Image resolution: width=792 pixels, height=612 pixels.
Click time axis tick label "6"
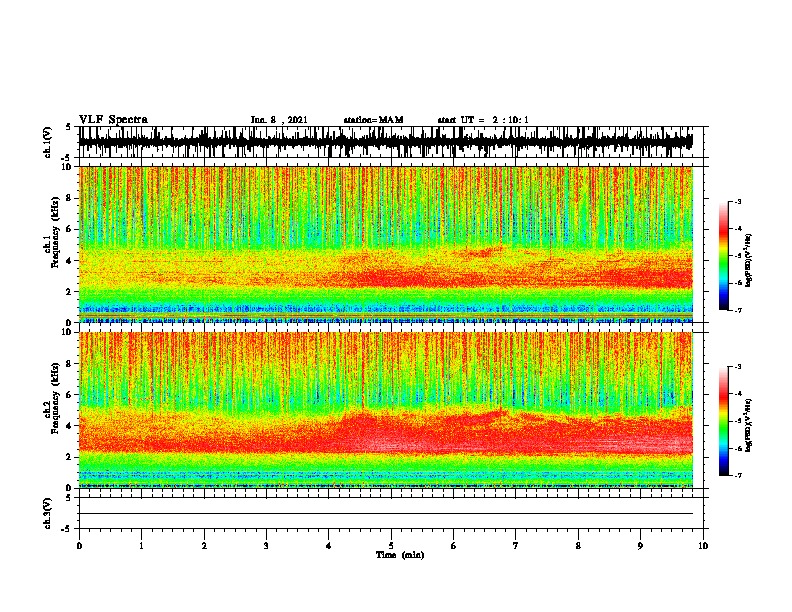pos(454,546)
